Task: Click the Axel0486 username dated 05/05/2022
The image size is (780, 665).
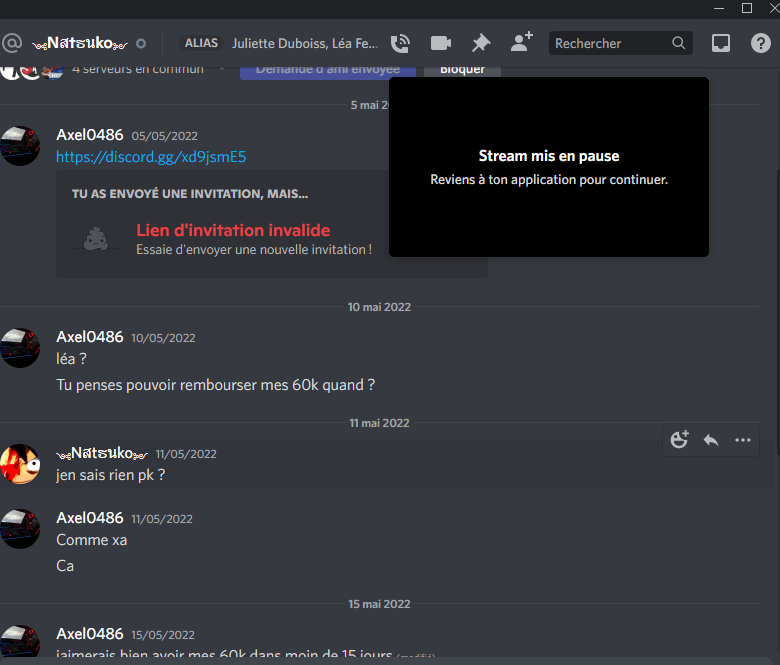Action: pos(90,135)
